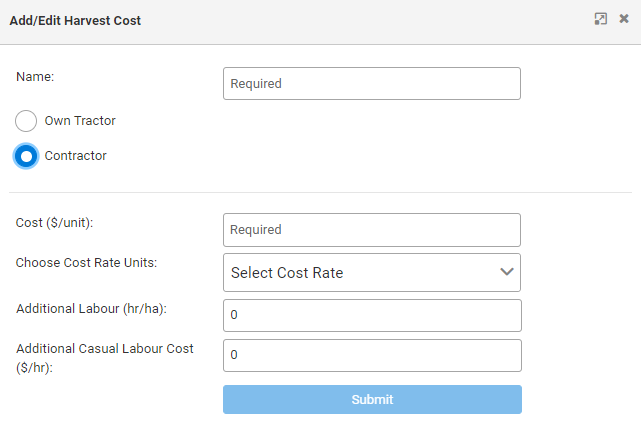
Task: Click the Additional Casual Labour Cost field
Action: 371,355
